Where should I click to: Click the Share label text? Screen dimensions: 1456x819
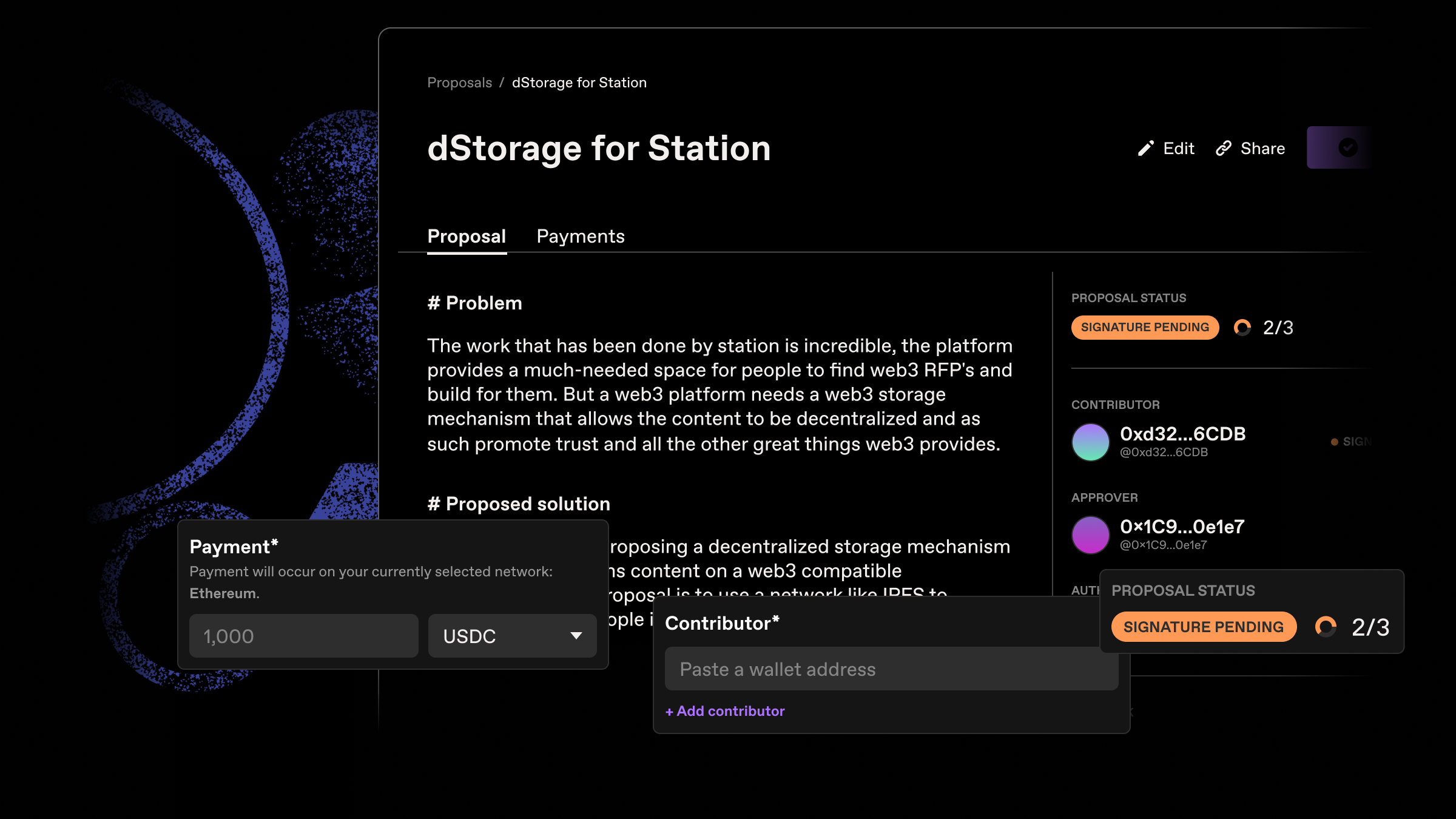point(1262,149)
